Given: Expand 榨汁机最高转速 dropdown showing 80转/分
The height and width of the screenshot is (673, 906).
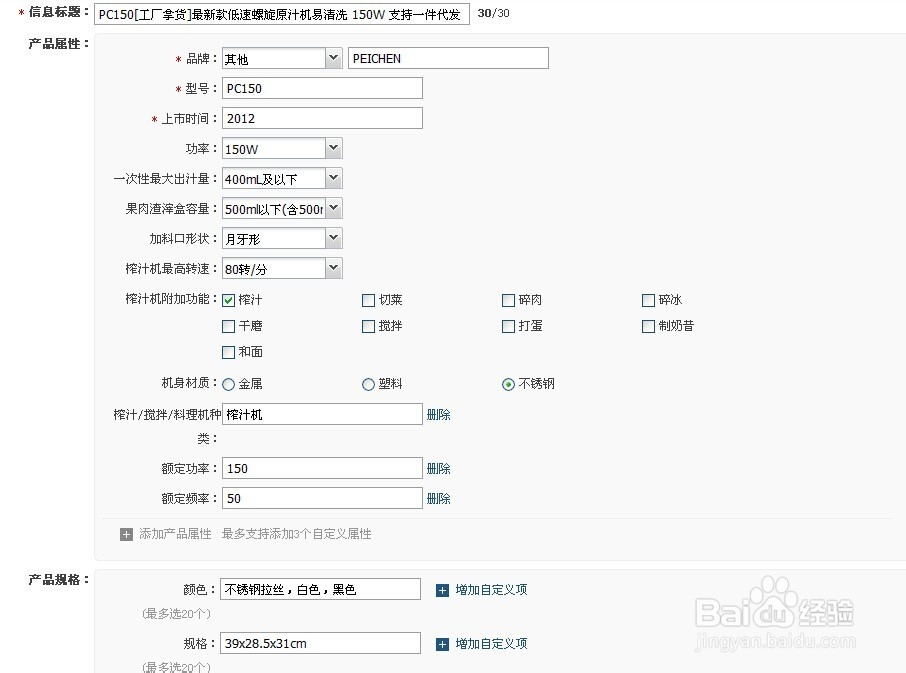Looking at the screenshot, I should pyautogui.click(x=282, y=269).
